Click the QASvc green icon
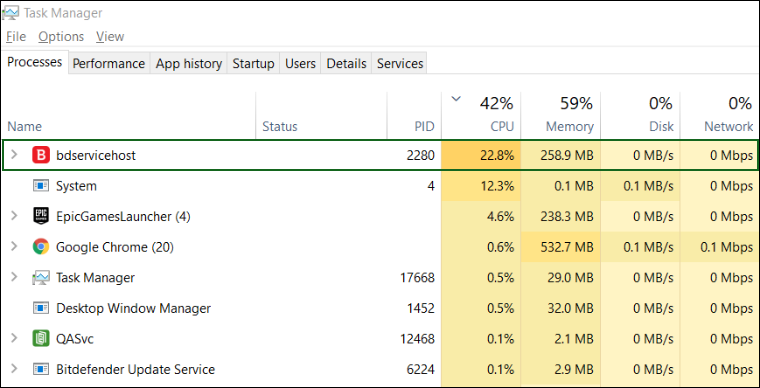The width and height of the screenshot is (760, 388). pyautogui.click(x=41, y=339)
